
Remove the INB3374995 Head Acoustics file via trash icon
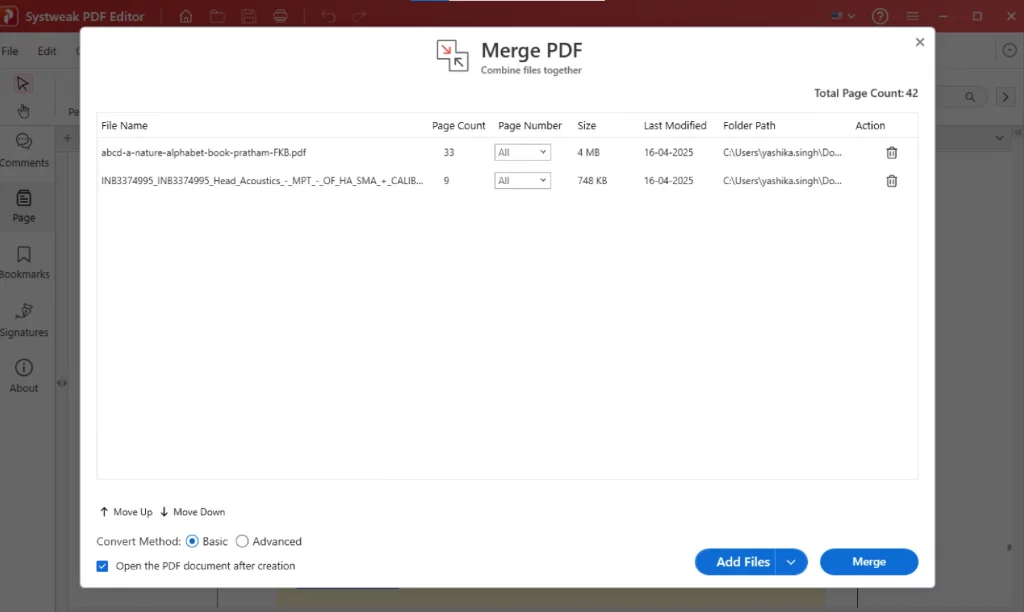tap(891, 181)
